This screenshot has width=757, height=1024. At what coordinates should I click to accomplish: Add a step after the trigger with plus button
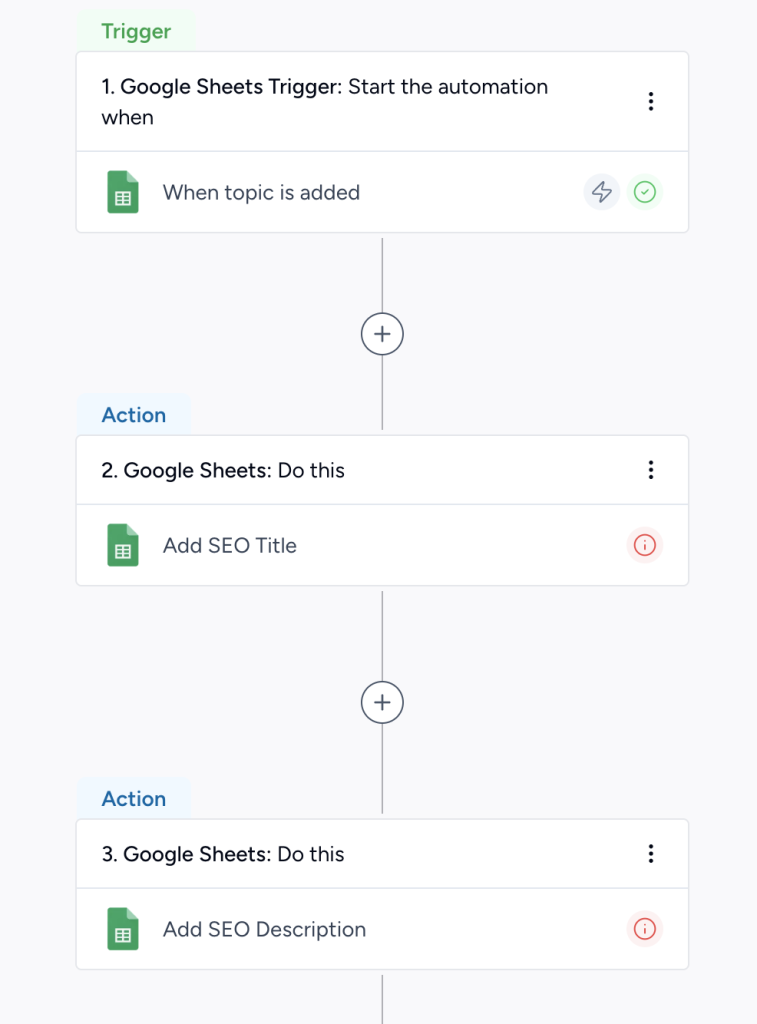pyautogui.click(x=382, y=334)
